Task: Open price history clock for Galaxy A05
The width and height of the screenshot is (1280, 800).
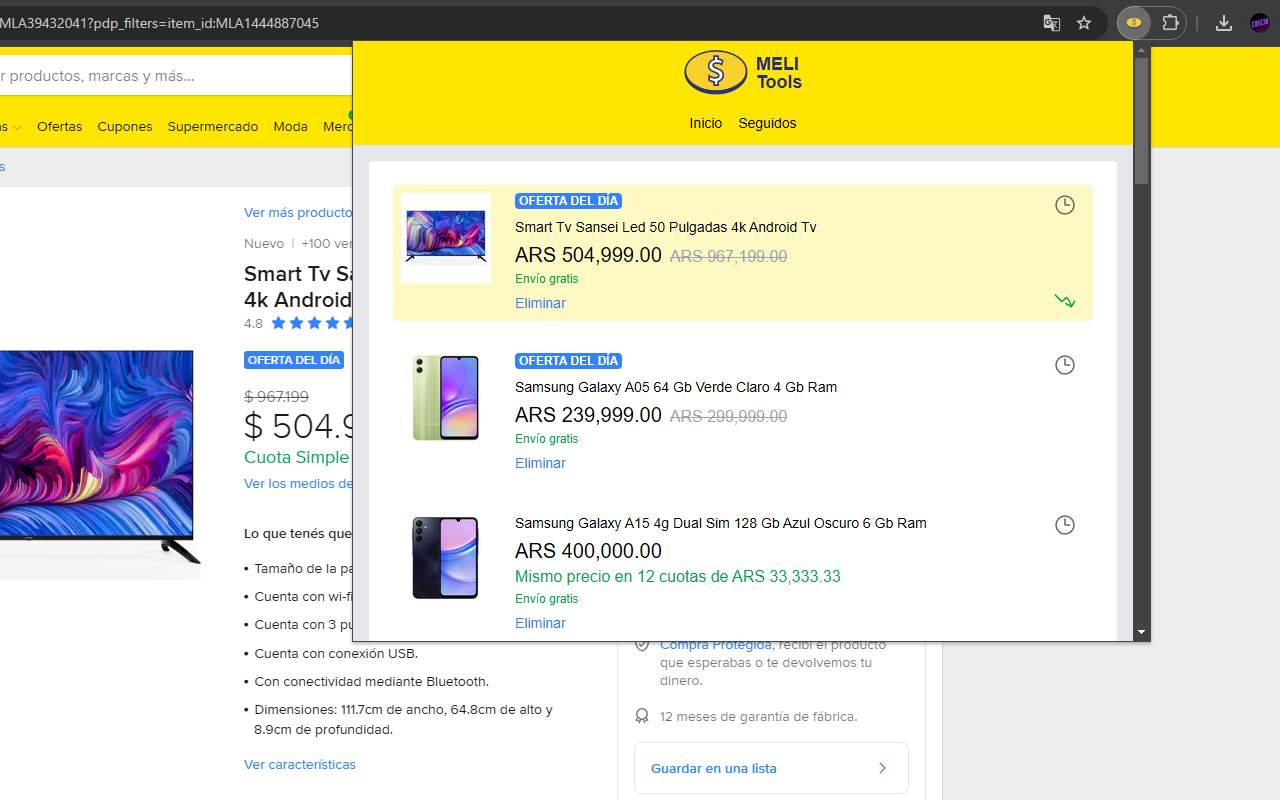Action: click(x=1065, y=365)
